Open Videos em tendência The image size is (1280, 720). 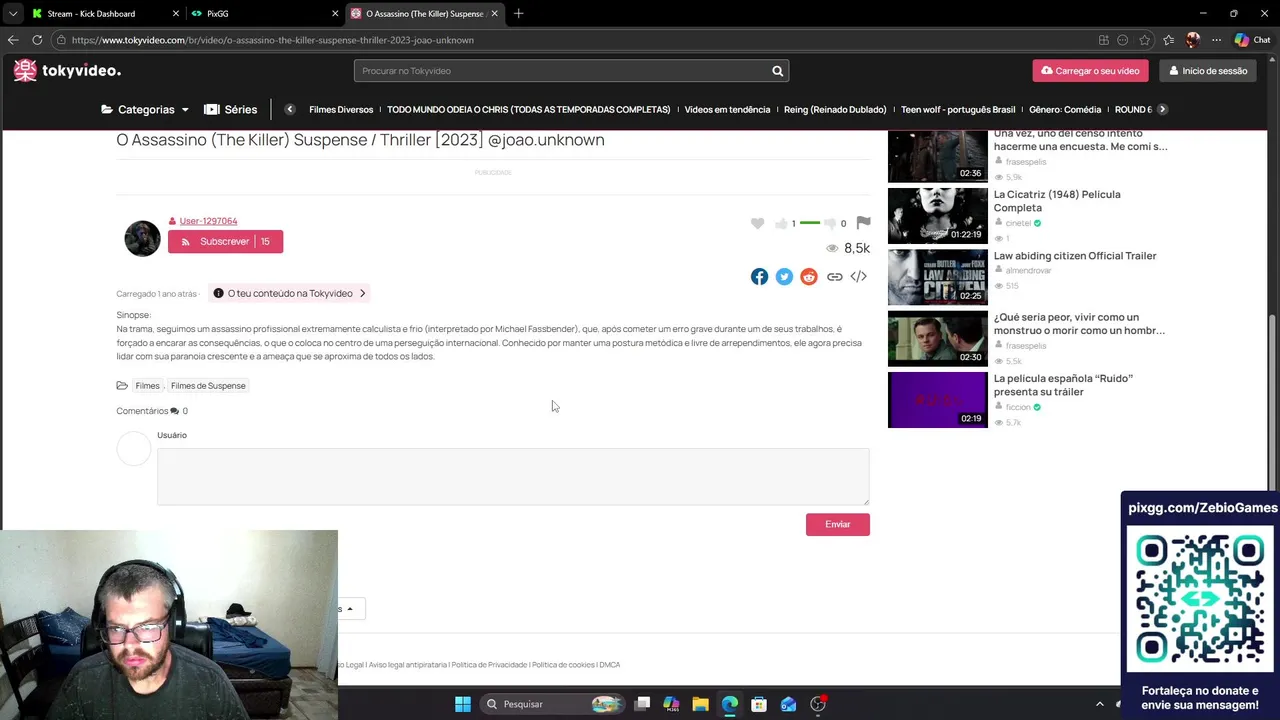727,110
